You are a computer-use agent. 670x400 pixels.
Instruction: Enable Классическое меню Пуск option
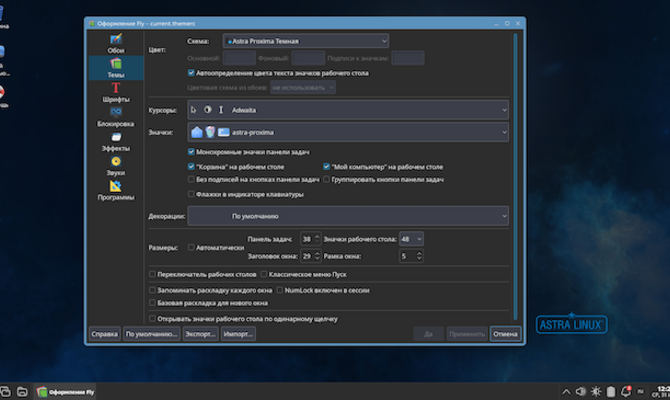[x=264, y=273]
